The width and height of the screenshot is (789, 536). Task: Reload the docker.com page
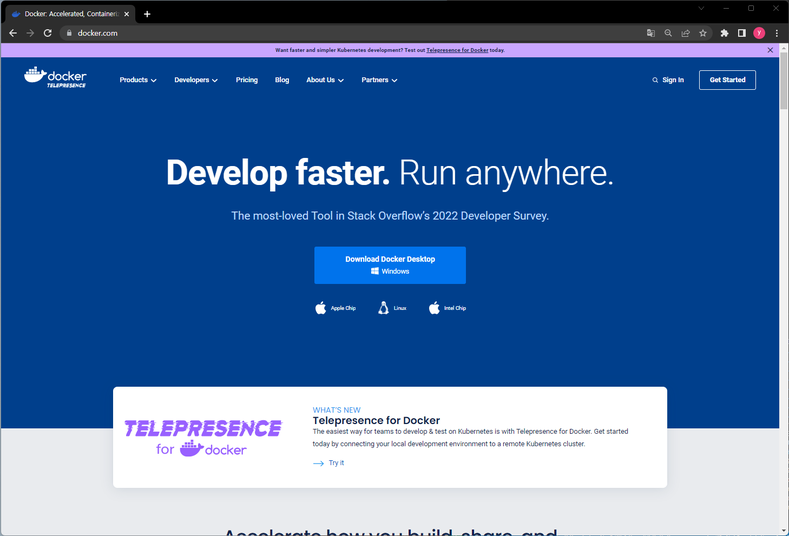(x=47, y=33)
